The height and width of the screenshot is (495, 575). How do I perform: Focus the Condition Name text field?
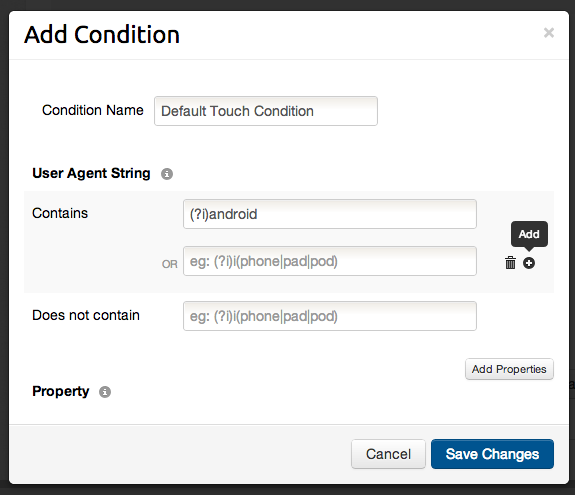[266, 111]
